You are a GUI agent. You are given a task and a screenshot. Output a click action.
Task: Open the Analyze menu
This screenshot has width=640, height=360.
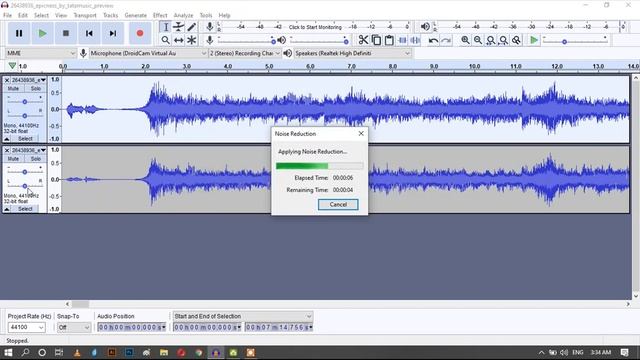(183, 15)
